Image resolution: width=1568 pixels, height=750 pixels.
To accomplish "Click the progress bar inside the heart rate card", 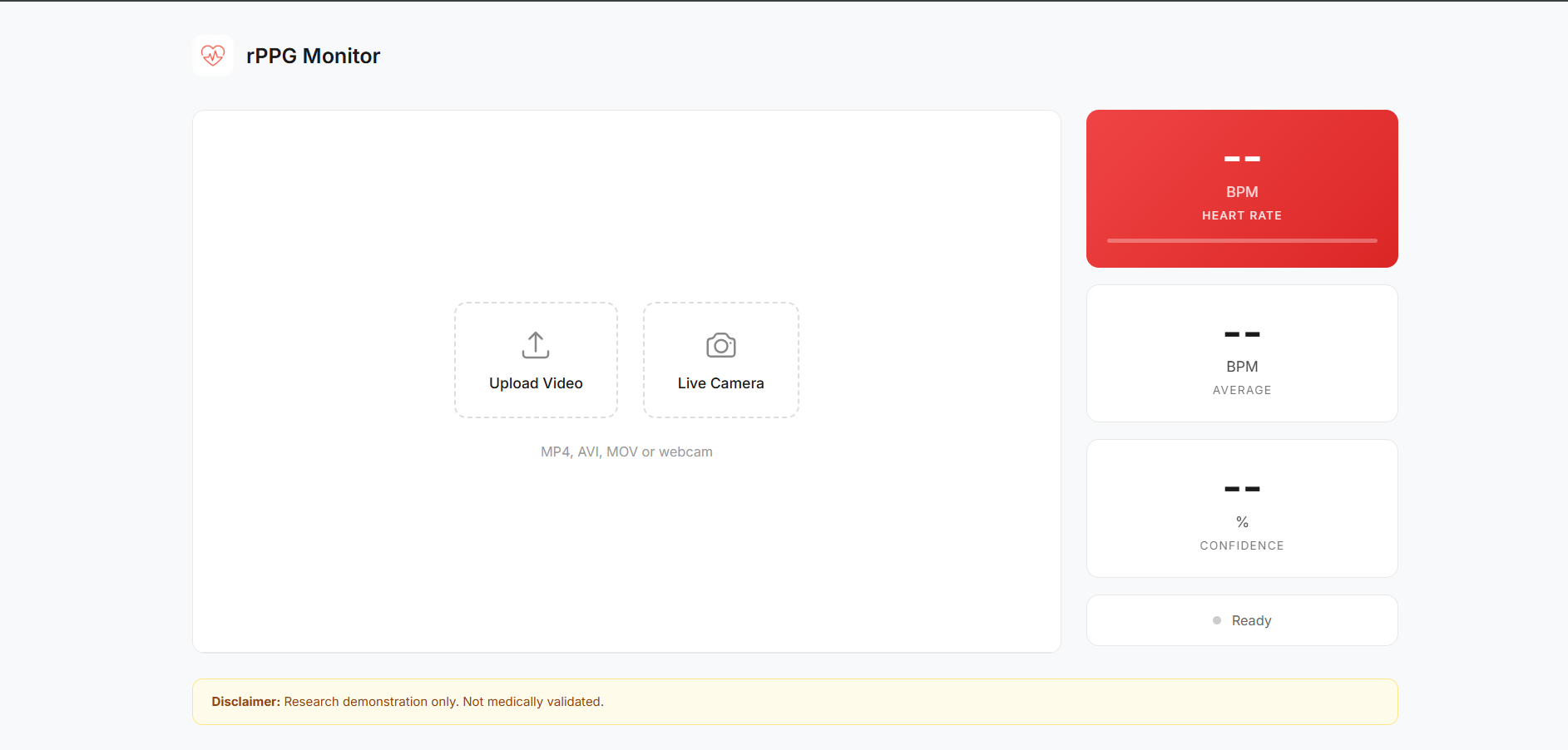I will [1241, 240].
